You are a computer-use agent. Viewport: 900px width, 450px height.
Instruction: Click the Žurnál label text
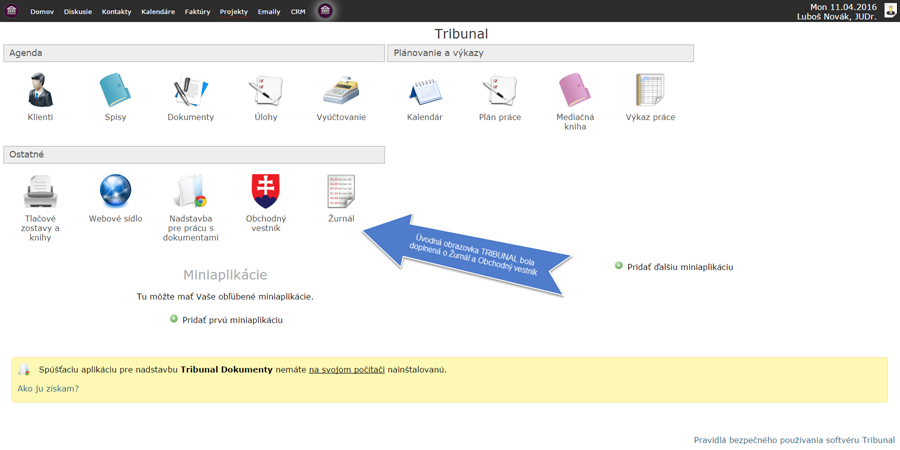pyautogui.click(x=341, y=219)
